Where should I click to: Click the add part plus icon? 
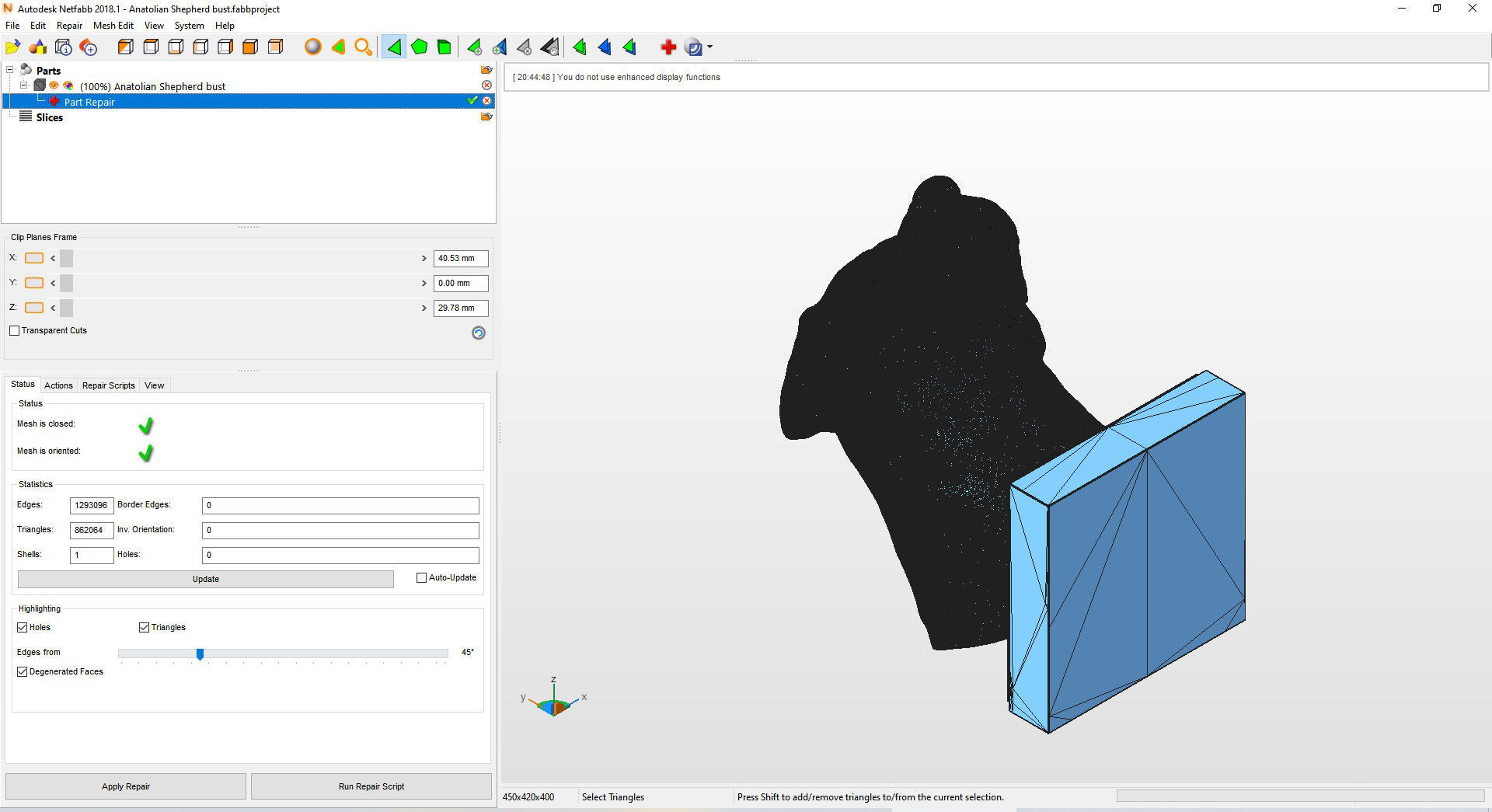pyautogui.click(x=89, y=47)
